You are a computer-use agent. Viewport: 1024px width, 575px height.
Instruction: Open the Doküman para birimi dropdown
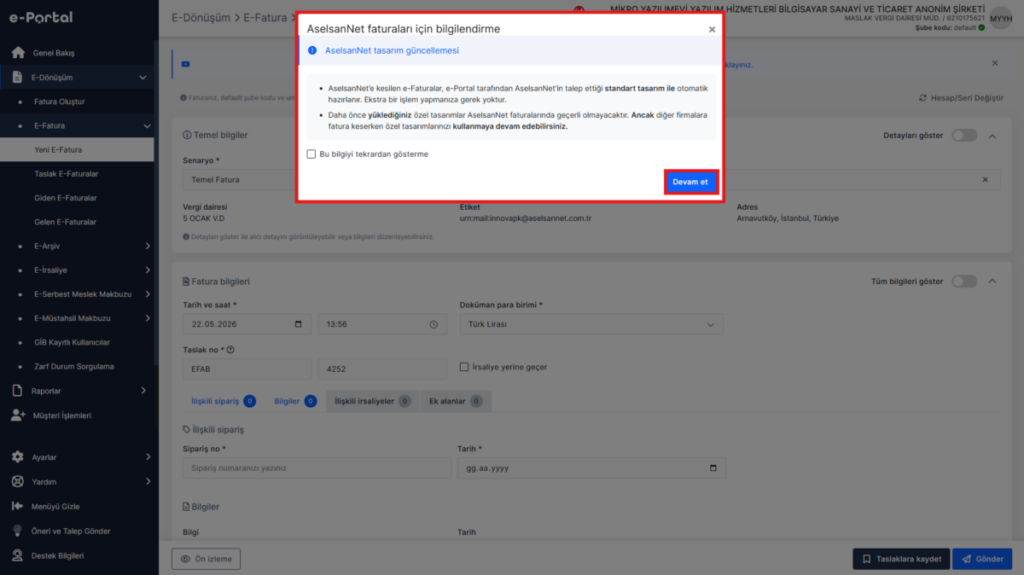592,324
